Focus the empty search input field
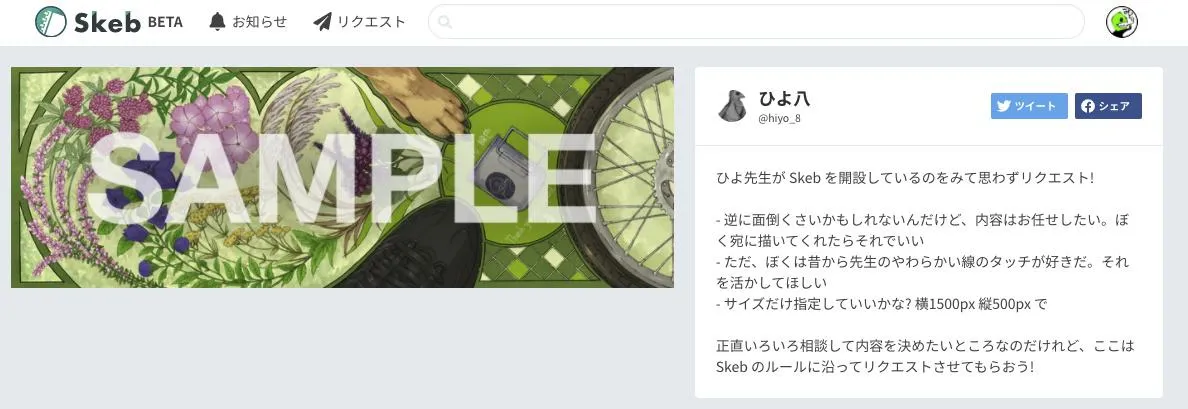Screen dimensions: 1188x409 pyautogui.click(x=756, y=22)
